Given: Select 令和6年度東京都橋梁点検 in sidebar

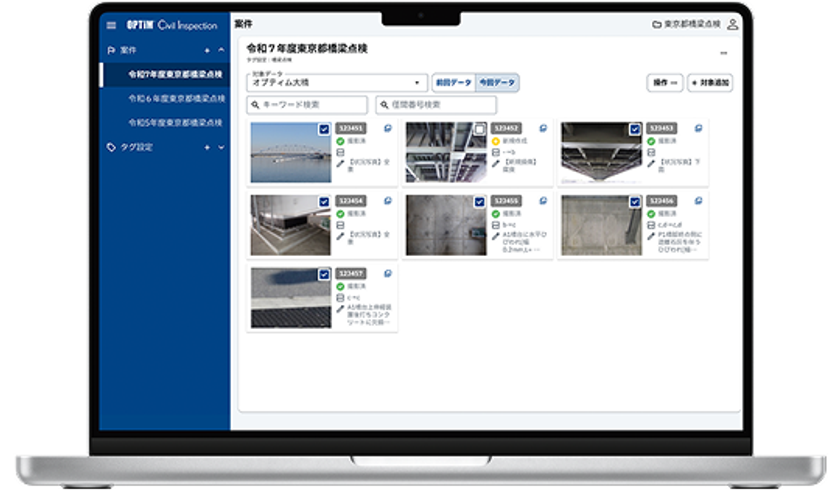Looking at the screenshot, I should pos(177,99).
